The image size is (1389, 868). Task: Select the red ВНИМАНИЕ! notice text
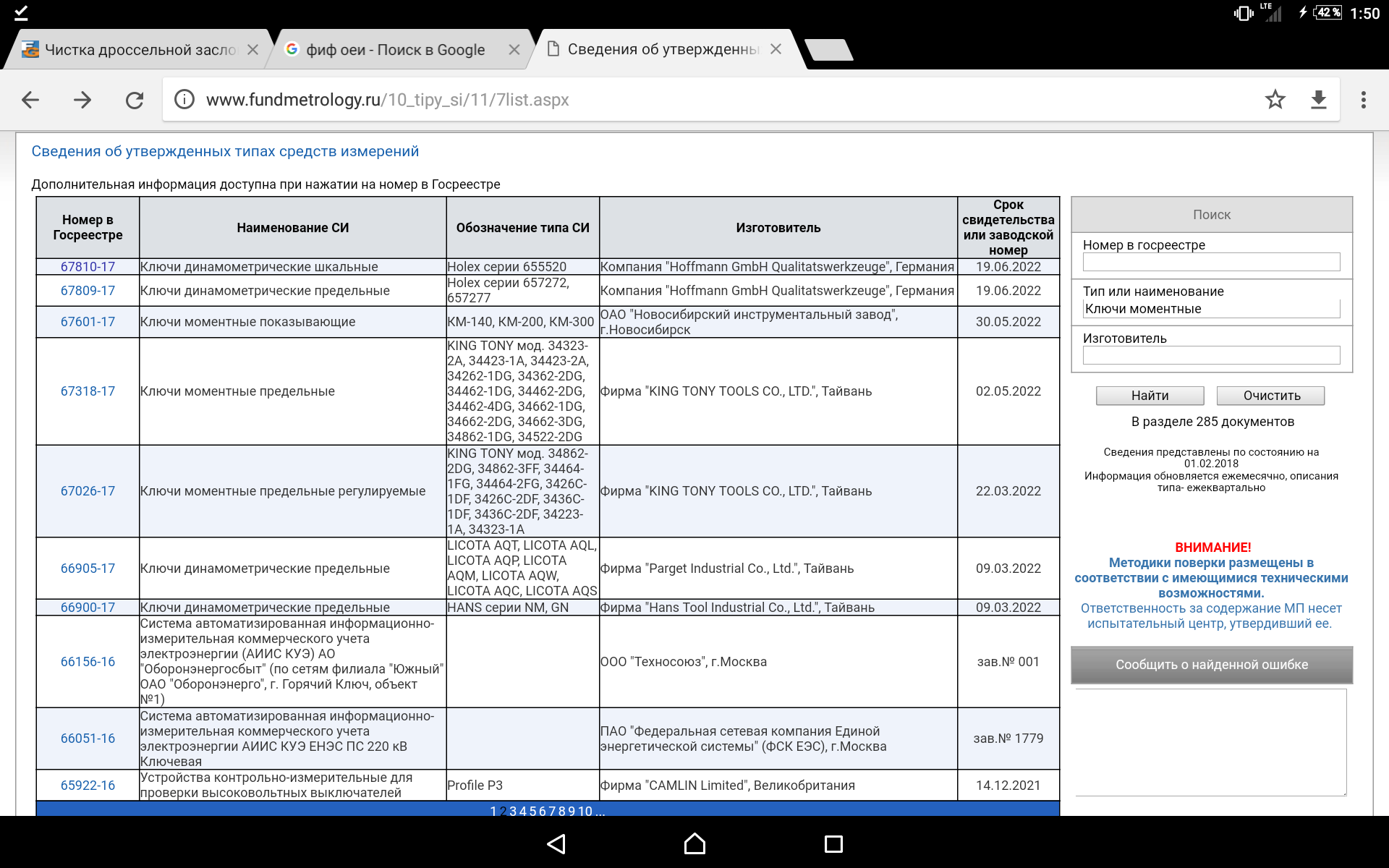click(1212, 548)
